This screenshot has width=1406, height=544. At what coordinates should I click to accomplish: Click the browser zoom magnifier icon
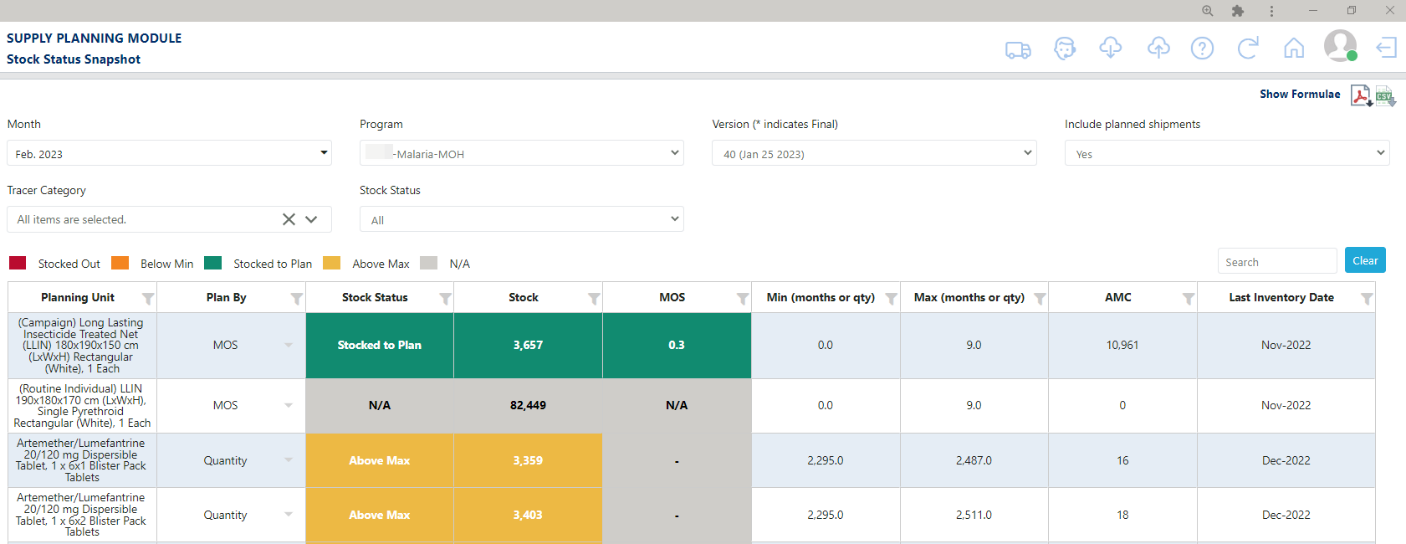[x=1208, y=11]
